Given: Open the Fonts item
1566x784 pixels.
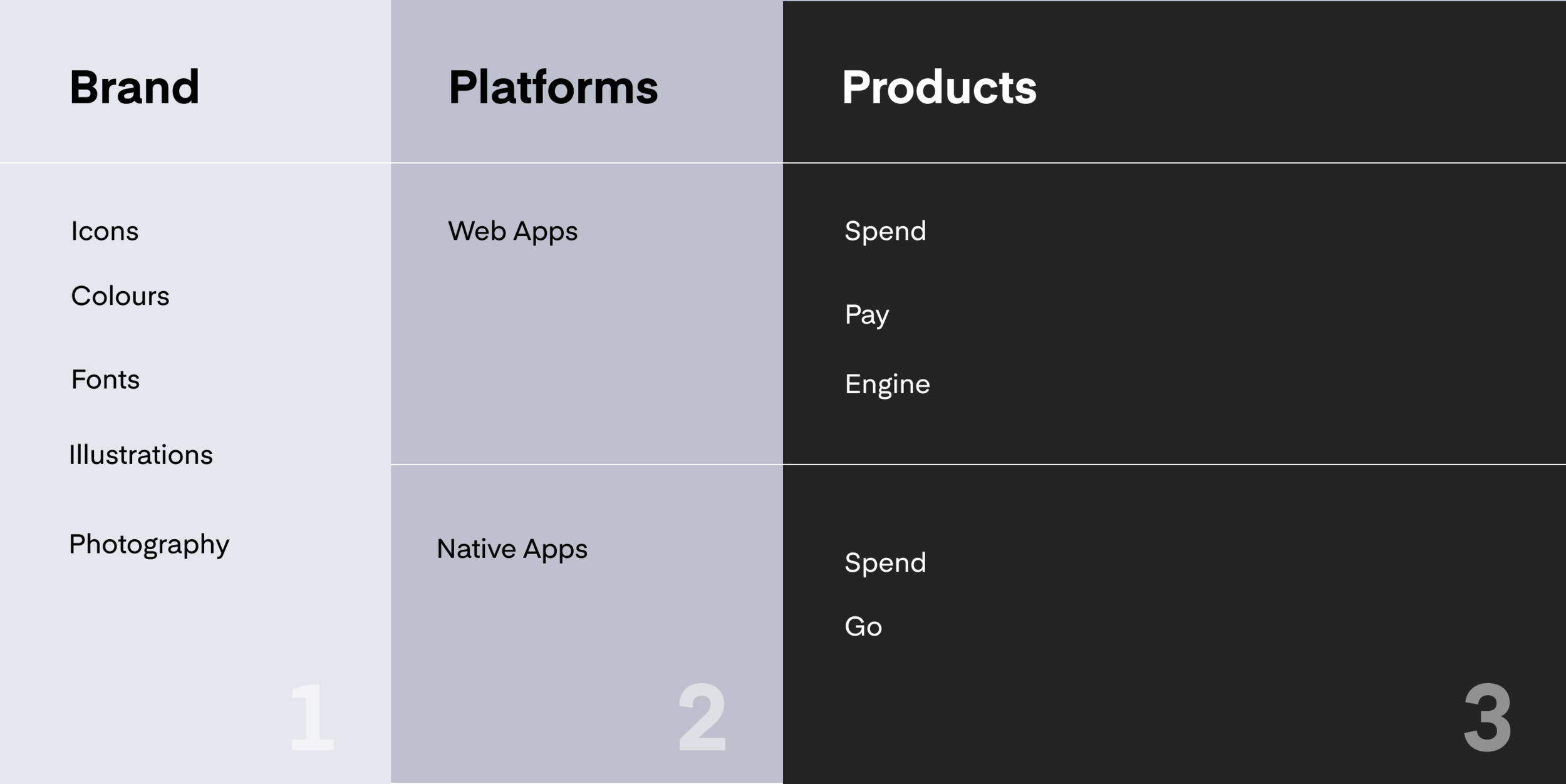Looking at the screenshot, I should pyautogui.click(x=105, y=379).
